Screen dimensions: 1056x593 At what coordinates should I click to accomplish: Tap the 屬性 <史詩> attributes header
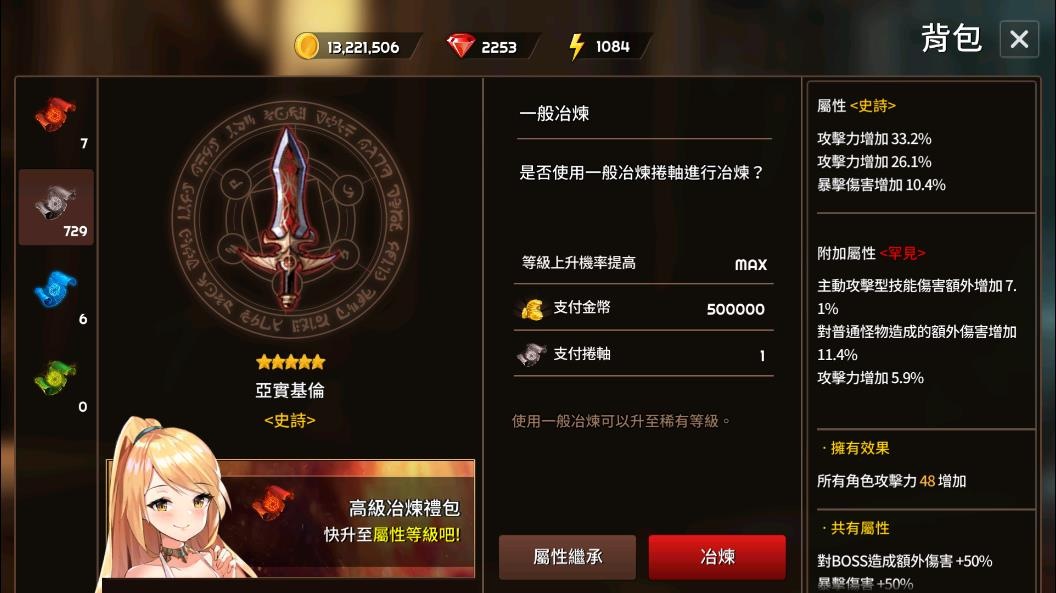[856, 106]
